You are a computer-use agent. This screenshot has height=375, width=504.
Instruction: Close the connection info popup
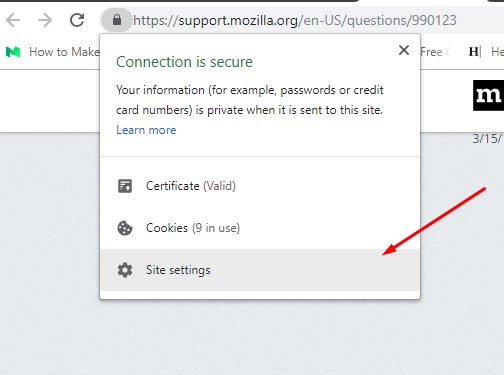coord(404,50)
